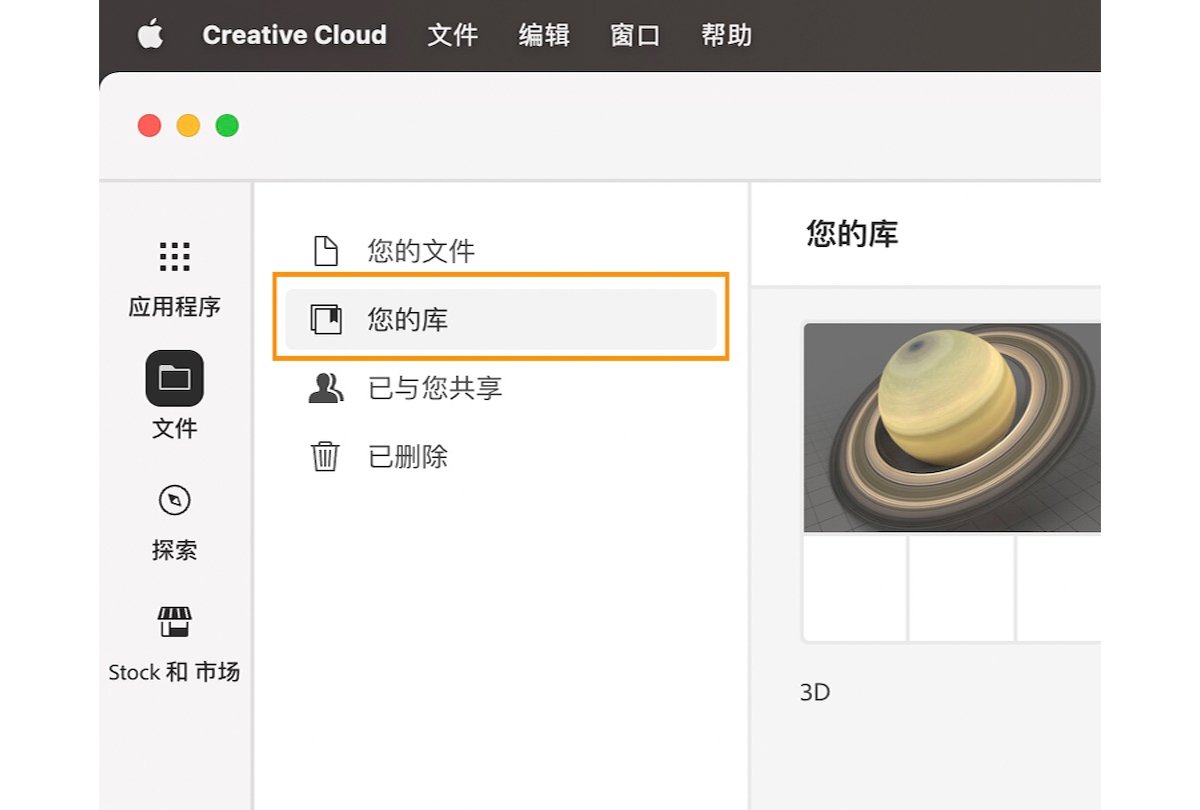The image size is (1200, 810).
Task: Click the Stock 和 市场 storefront icon
Action: (175, 622)
